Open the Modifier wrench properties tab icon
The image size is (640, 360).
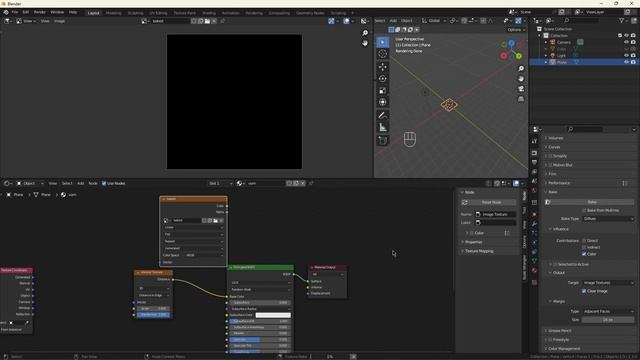tap(534, 224)
